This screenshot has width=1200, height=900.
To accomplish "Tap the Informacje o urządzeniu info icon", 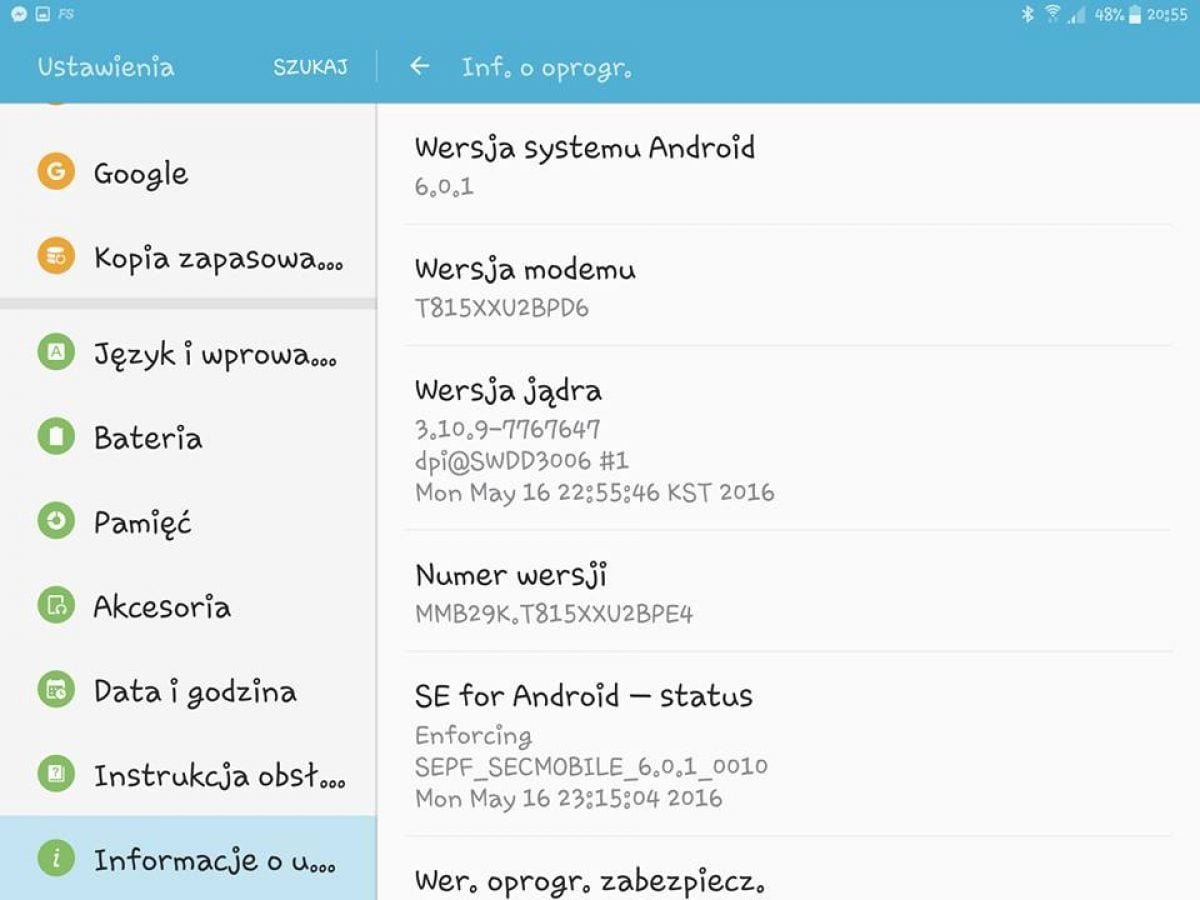I will point(56,858).
